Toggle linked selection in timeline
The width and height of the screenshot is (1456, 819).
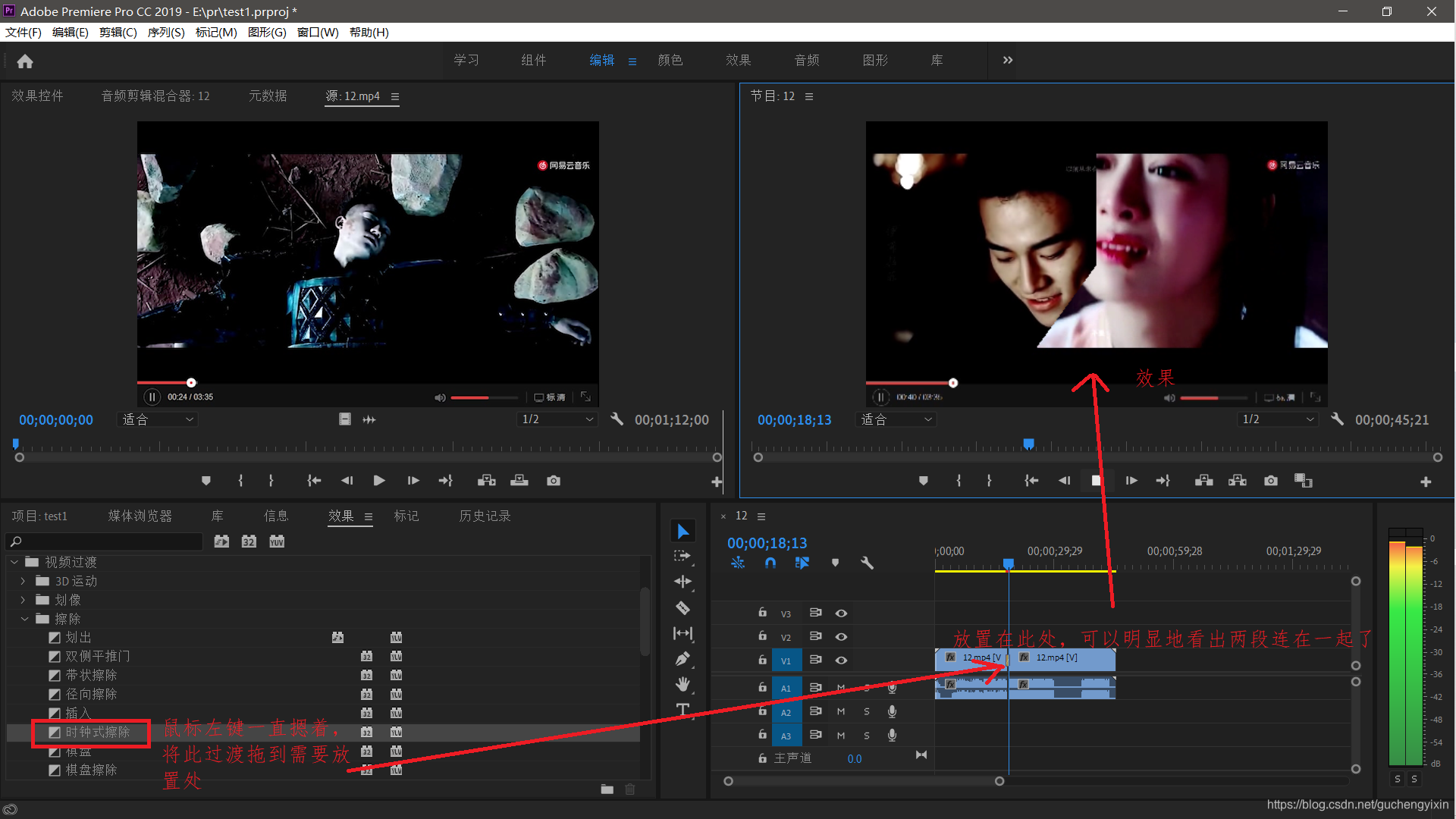[x=802, y=563]
